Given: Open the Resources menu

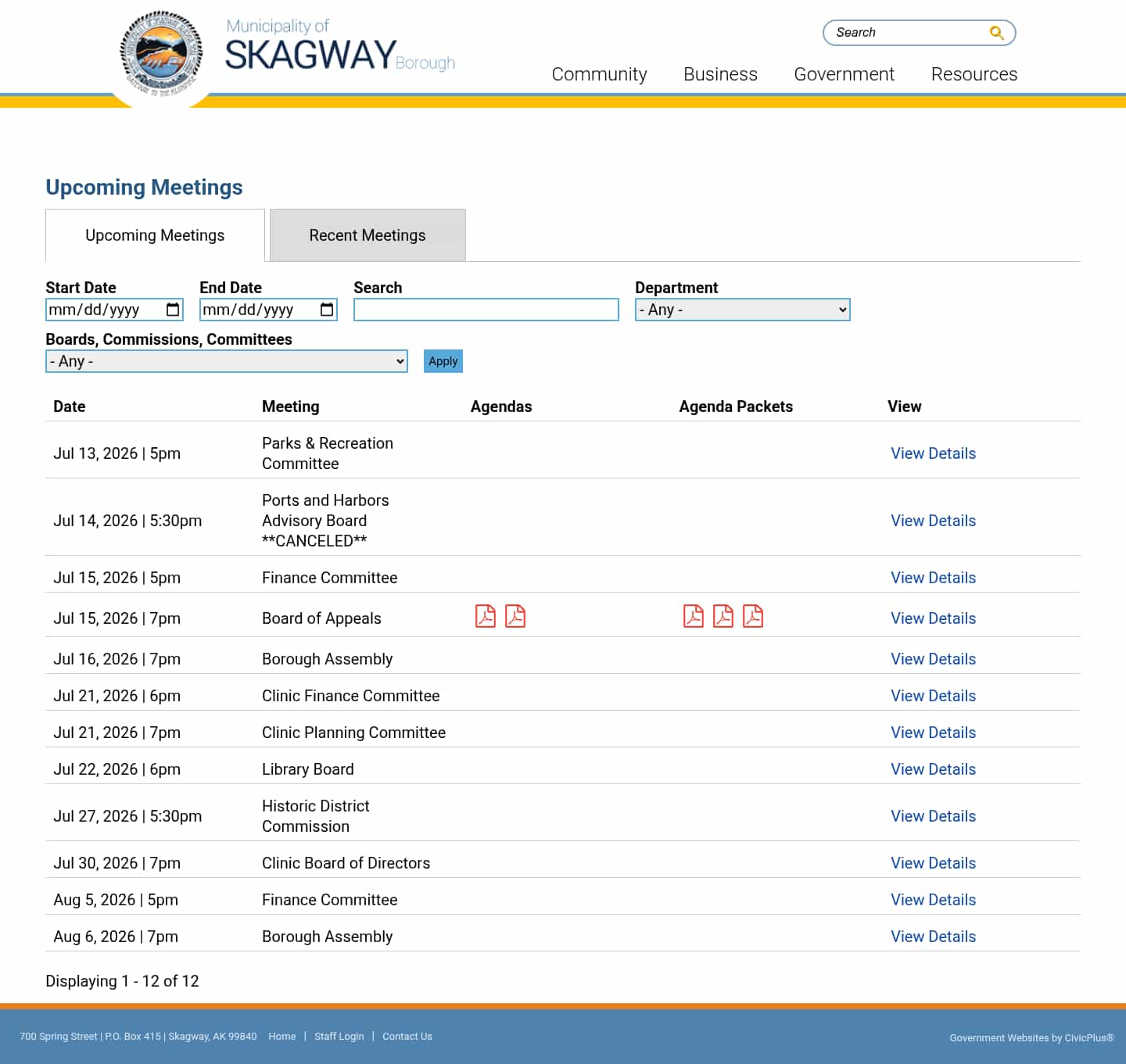Looking at the screenshot, I should [x=974, y=74].
